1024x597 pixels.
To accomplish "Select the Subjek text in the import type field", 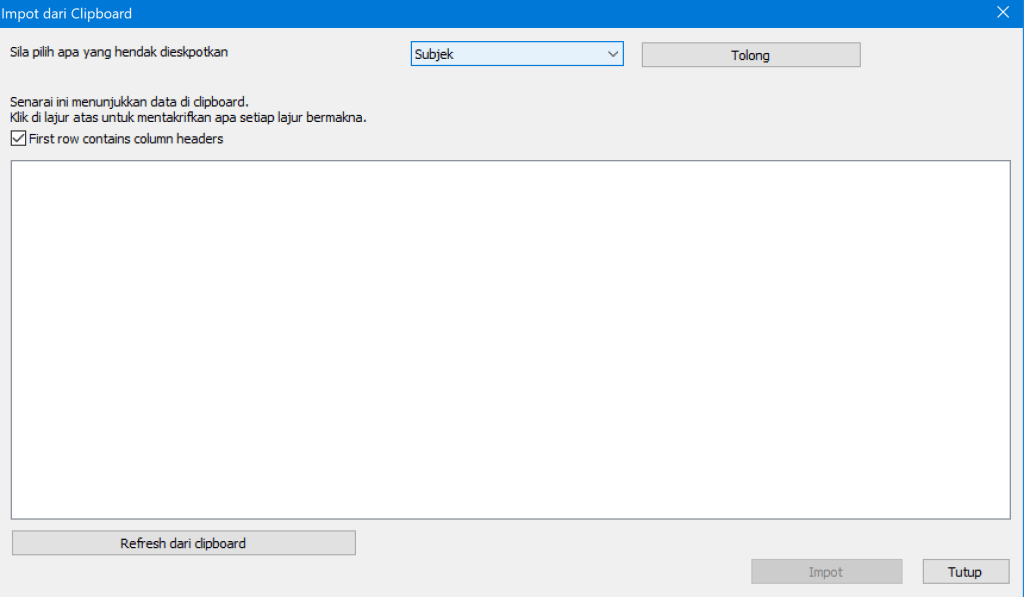I will tap(434, 54).
